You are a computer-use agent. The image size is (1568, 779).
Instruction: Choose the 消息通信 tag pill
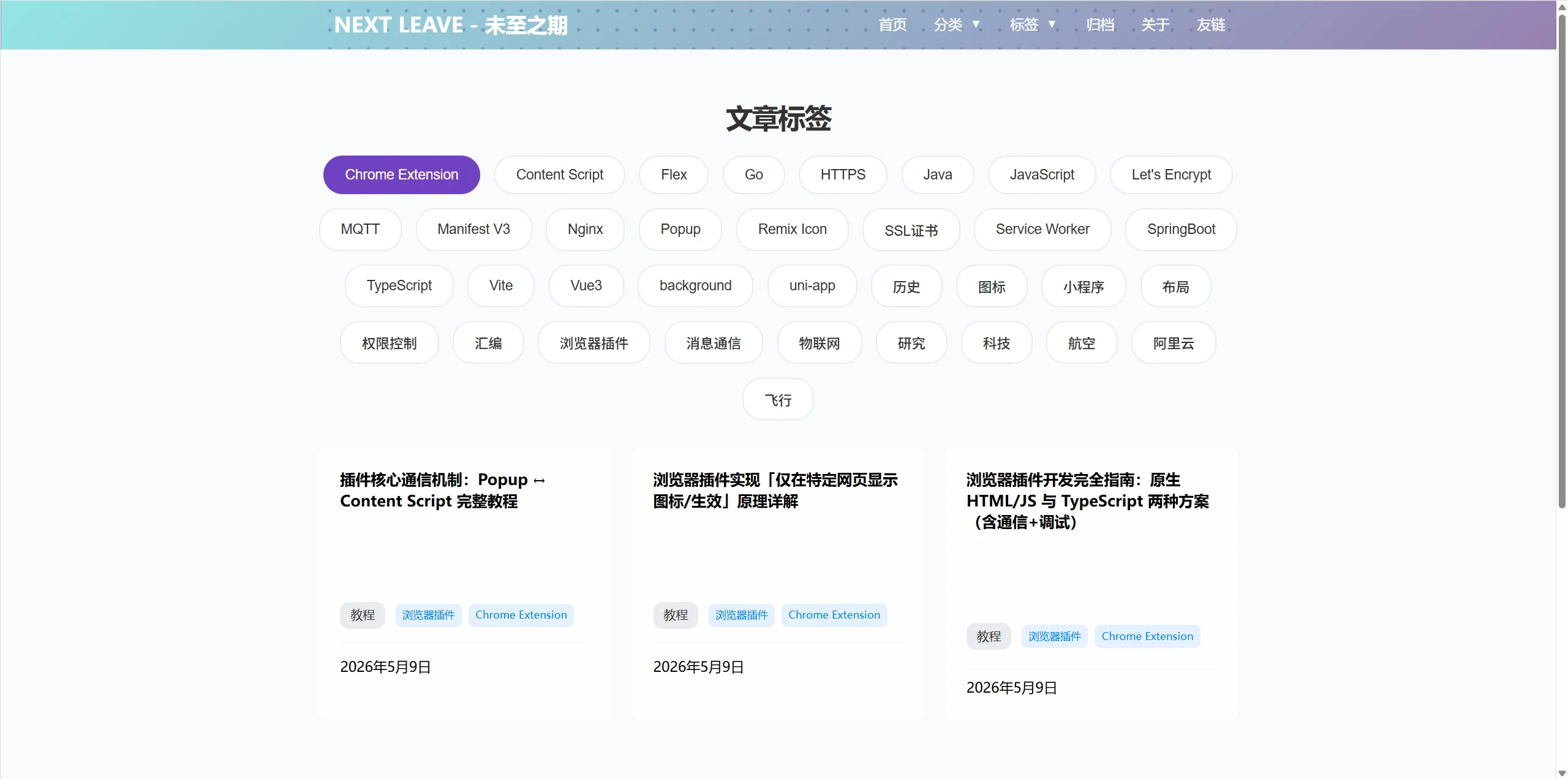(x=714, y=342)
